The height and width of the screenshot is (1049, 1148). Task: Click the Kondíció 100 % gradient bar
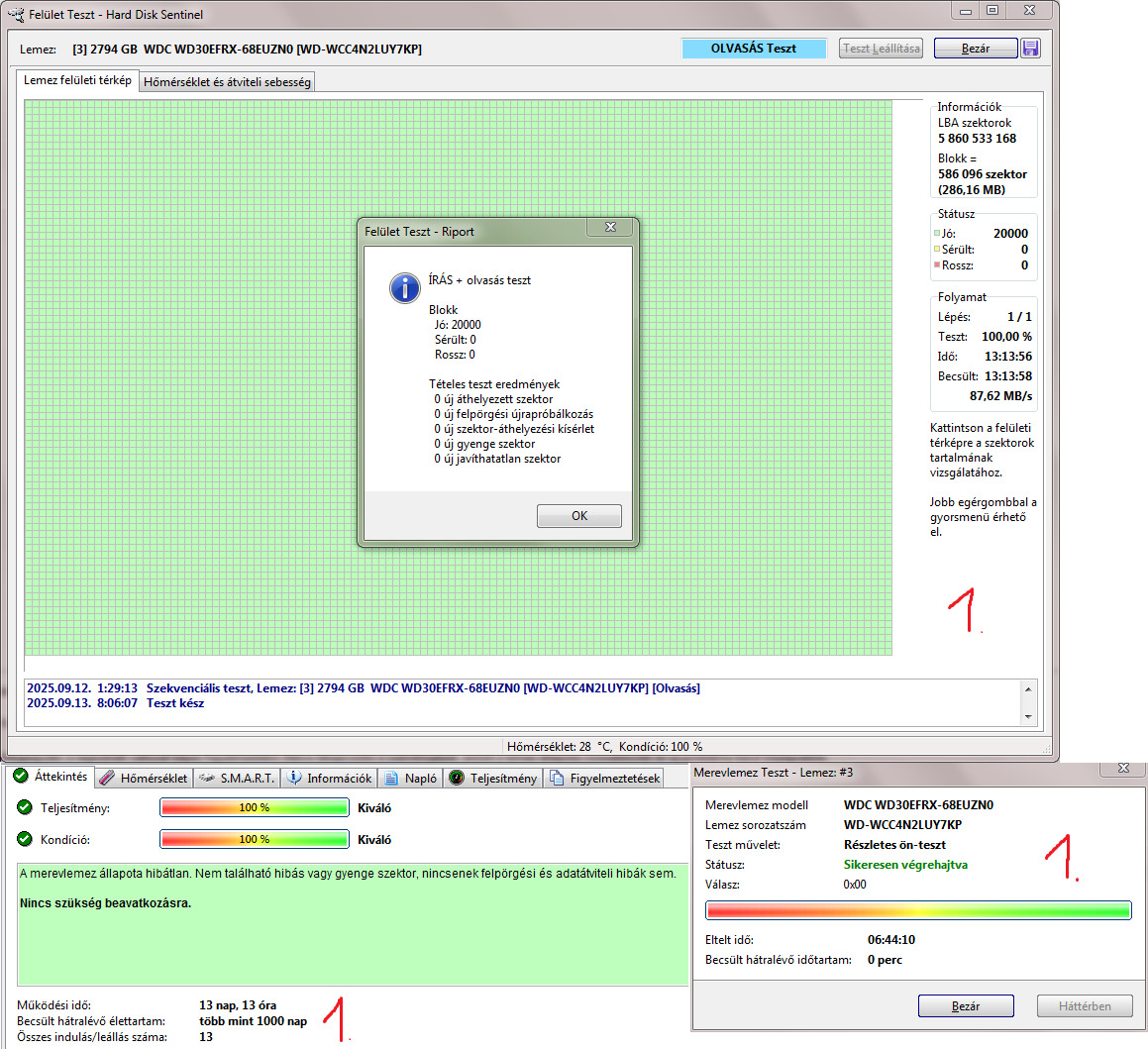[254, 839]
